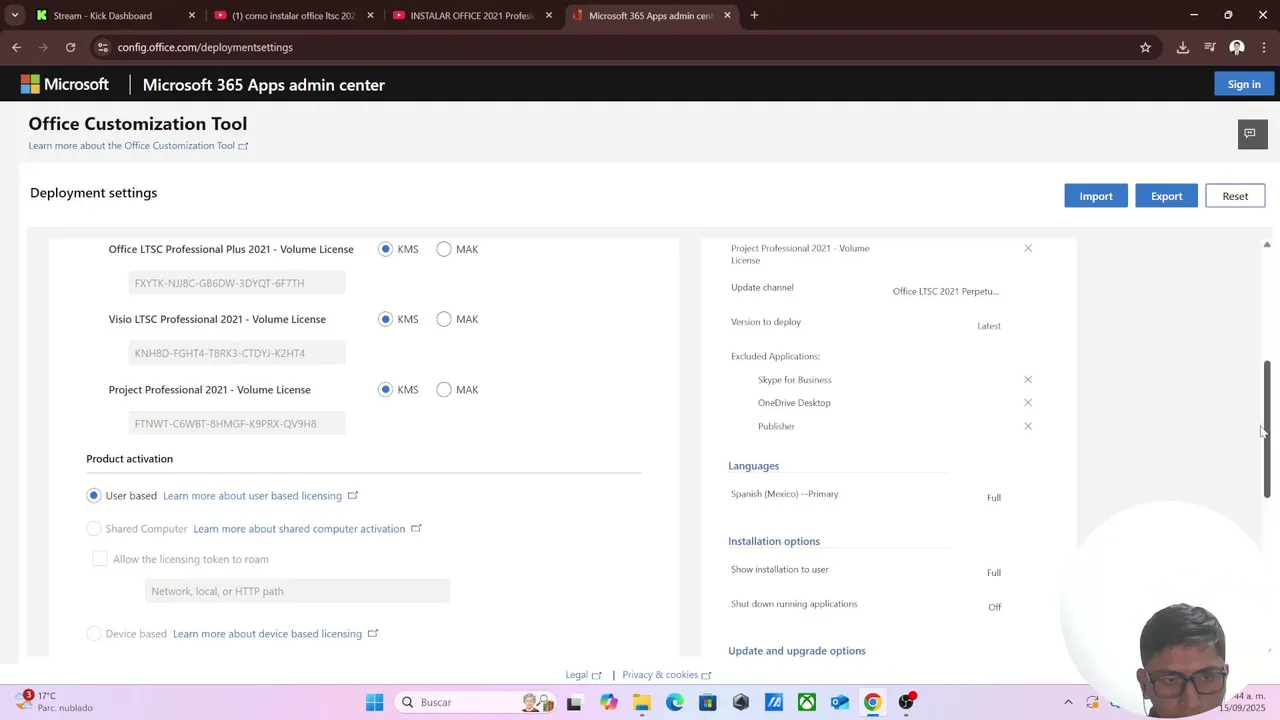1280x720 pixels.
Task: Choose Device based activation option
Action: 94,633
